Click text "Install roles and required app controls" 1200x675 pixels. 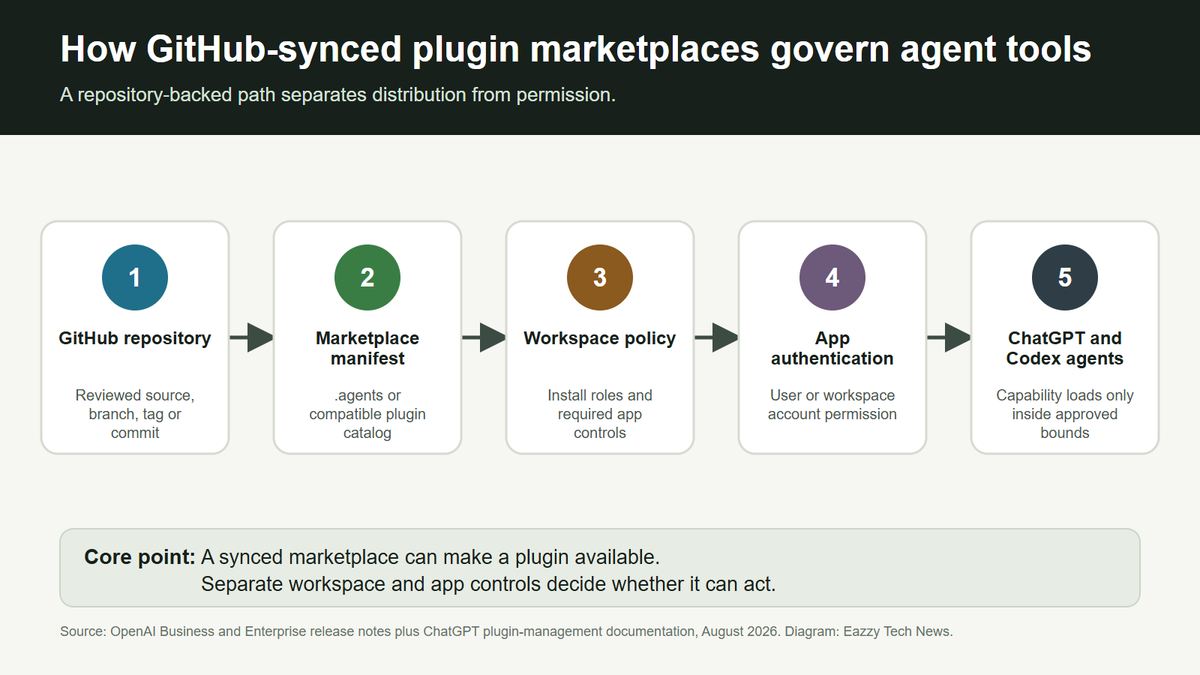click(x=600, y=414)
